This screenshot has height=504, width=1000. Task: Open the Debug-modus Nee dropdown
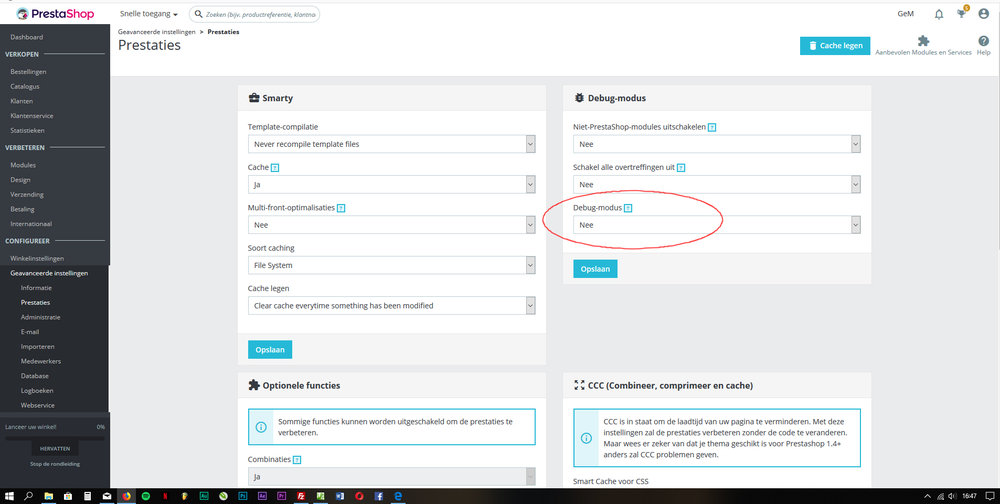click(x=717, y=225)
